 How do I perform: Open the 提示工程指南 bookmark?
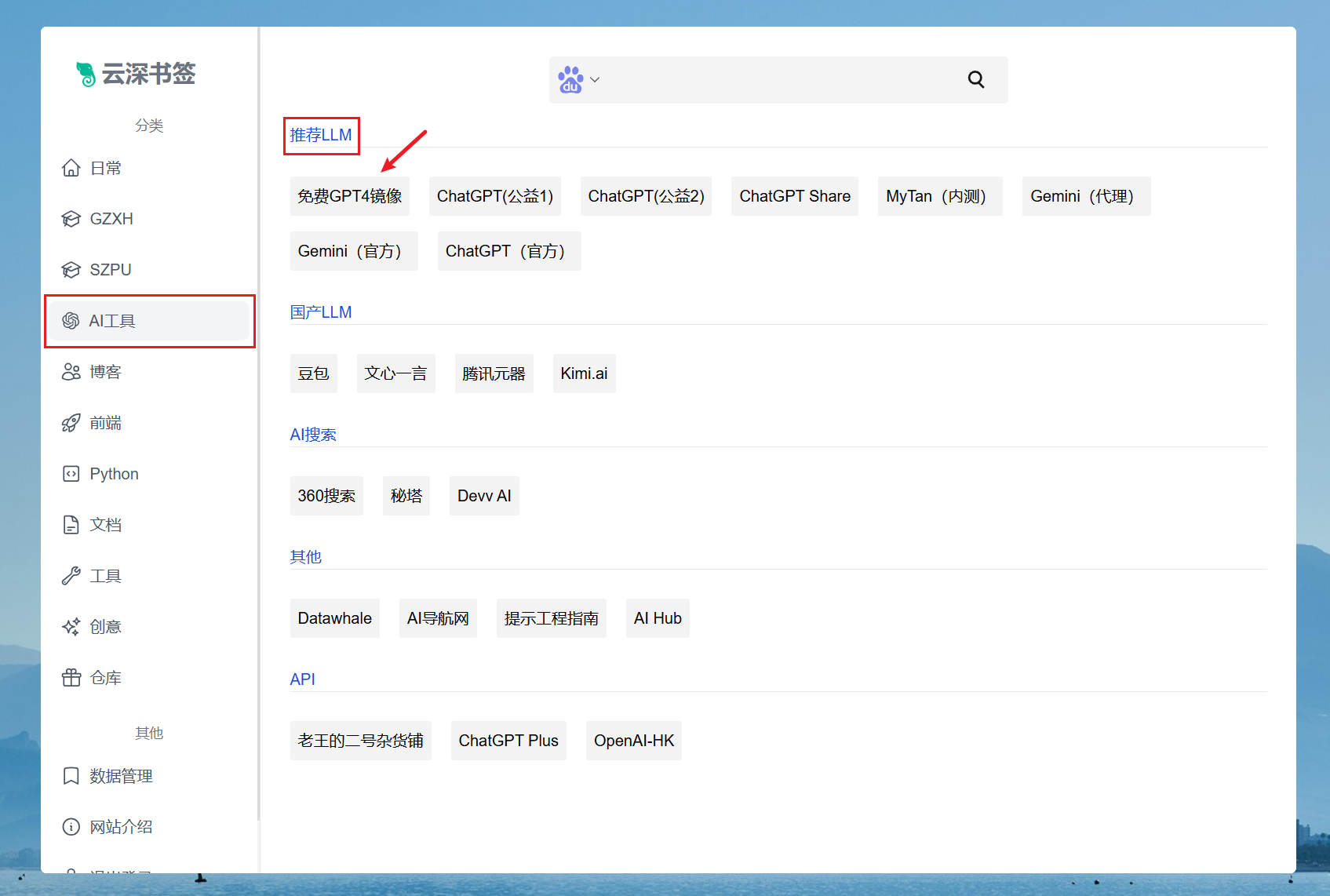pos(552,618)
